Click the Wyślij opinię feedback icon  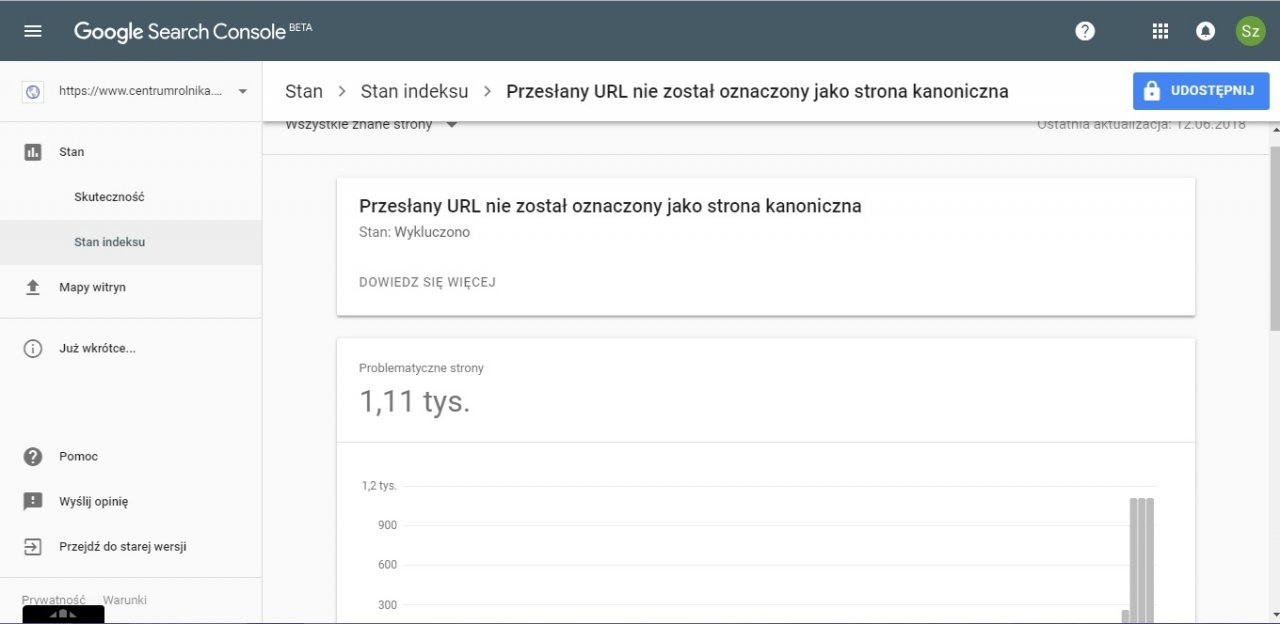(33, 501)
